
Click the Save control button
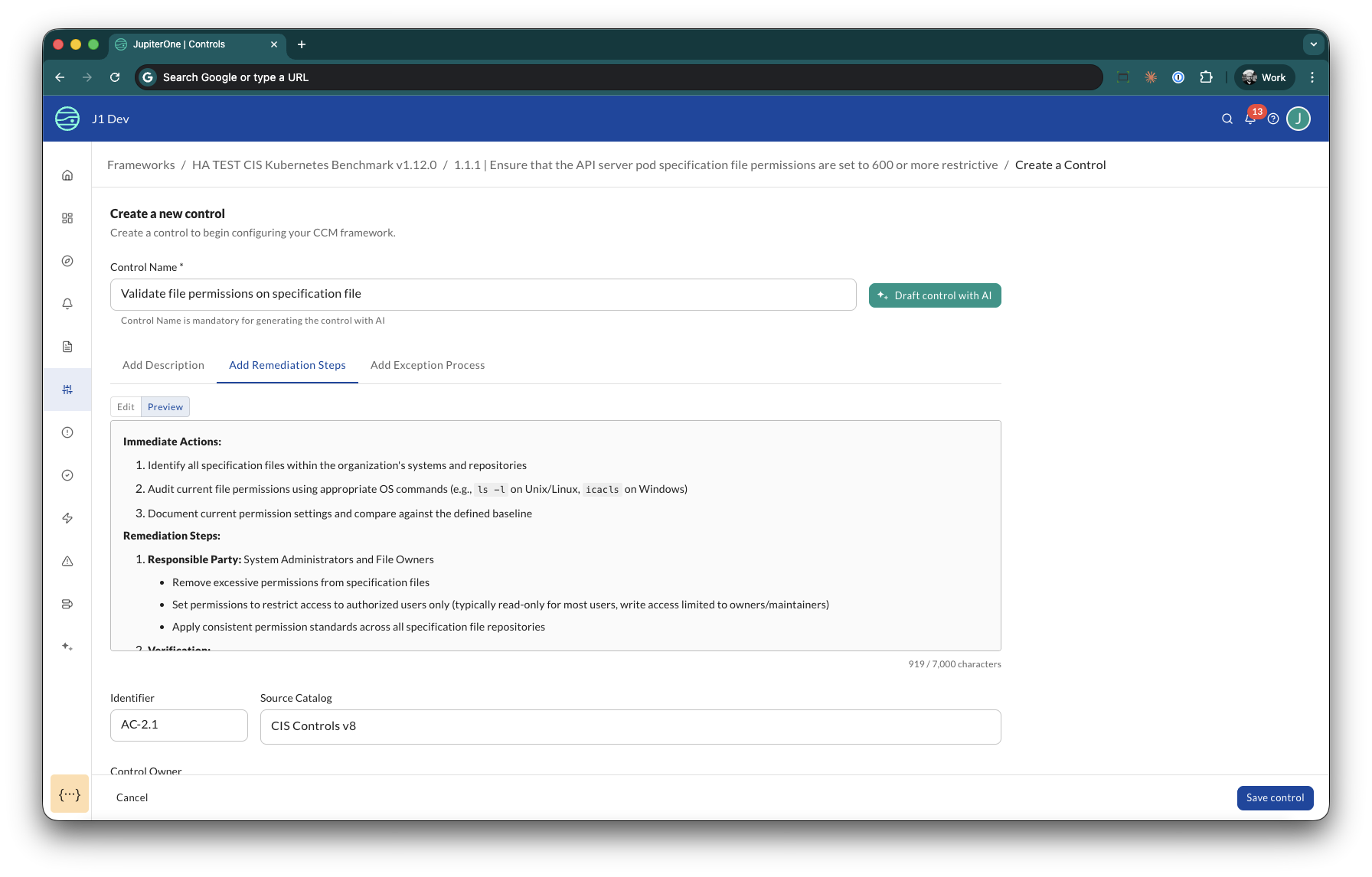point(1274,797)
